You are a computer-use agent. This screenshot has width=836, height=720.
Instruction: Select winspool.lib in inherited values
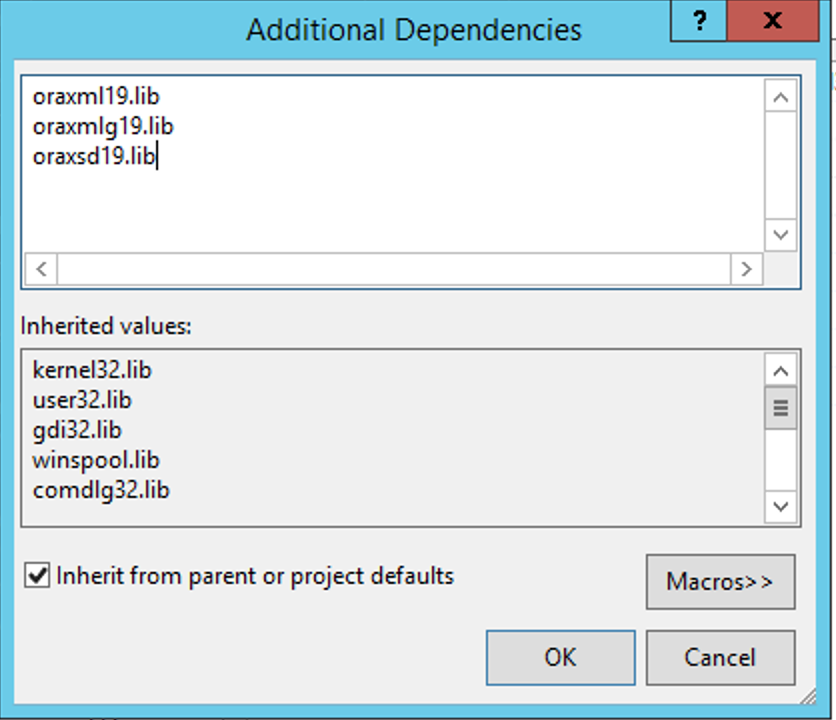[x=96, y=460]
